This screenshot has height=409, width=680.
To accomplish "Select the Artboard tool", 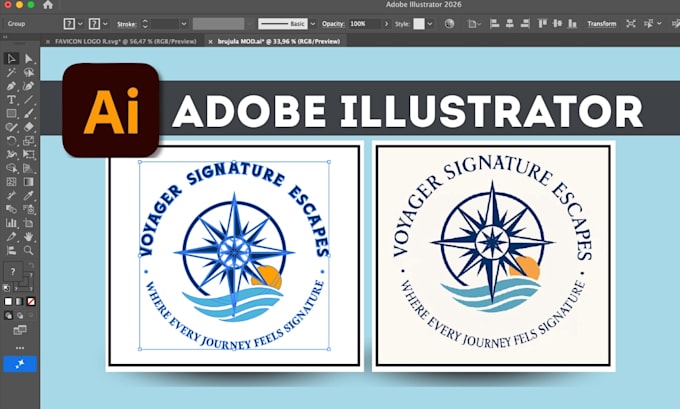I will pyautogui.click(x=28, y=223).
